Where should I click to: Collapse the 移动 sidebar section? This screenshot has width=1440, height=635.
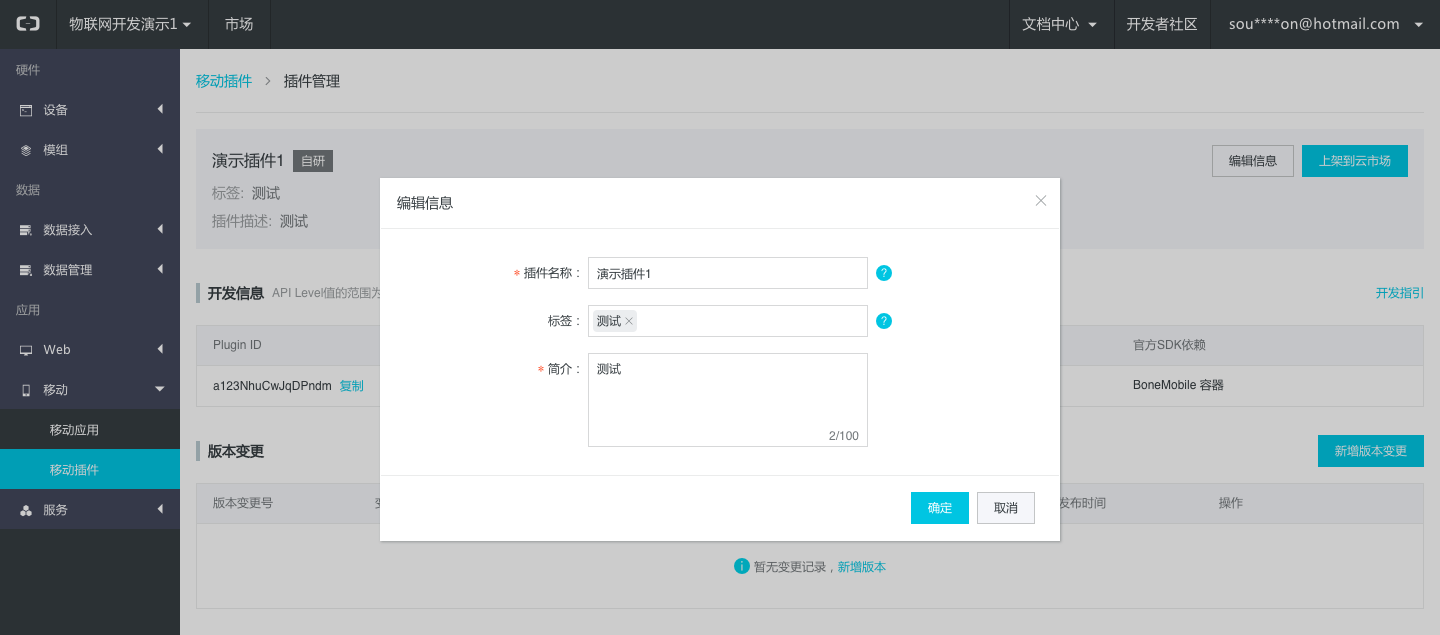click(x=159, y=389)
